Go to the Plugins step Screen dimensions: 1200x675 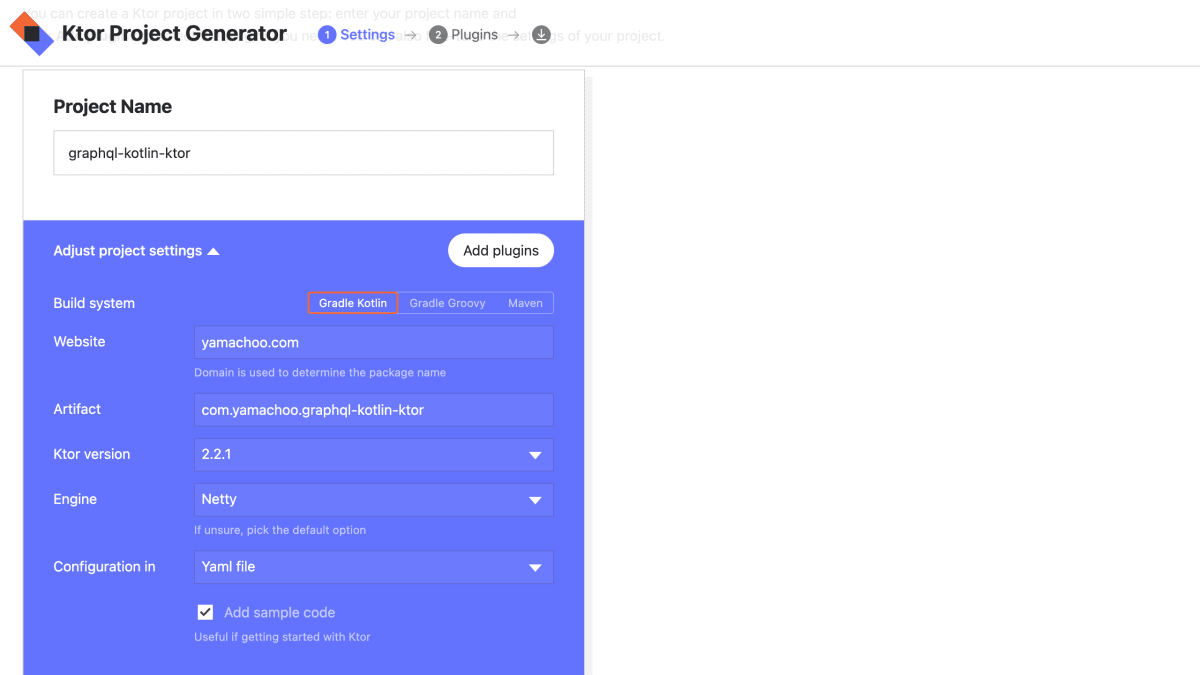[475, 35]
